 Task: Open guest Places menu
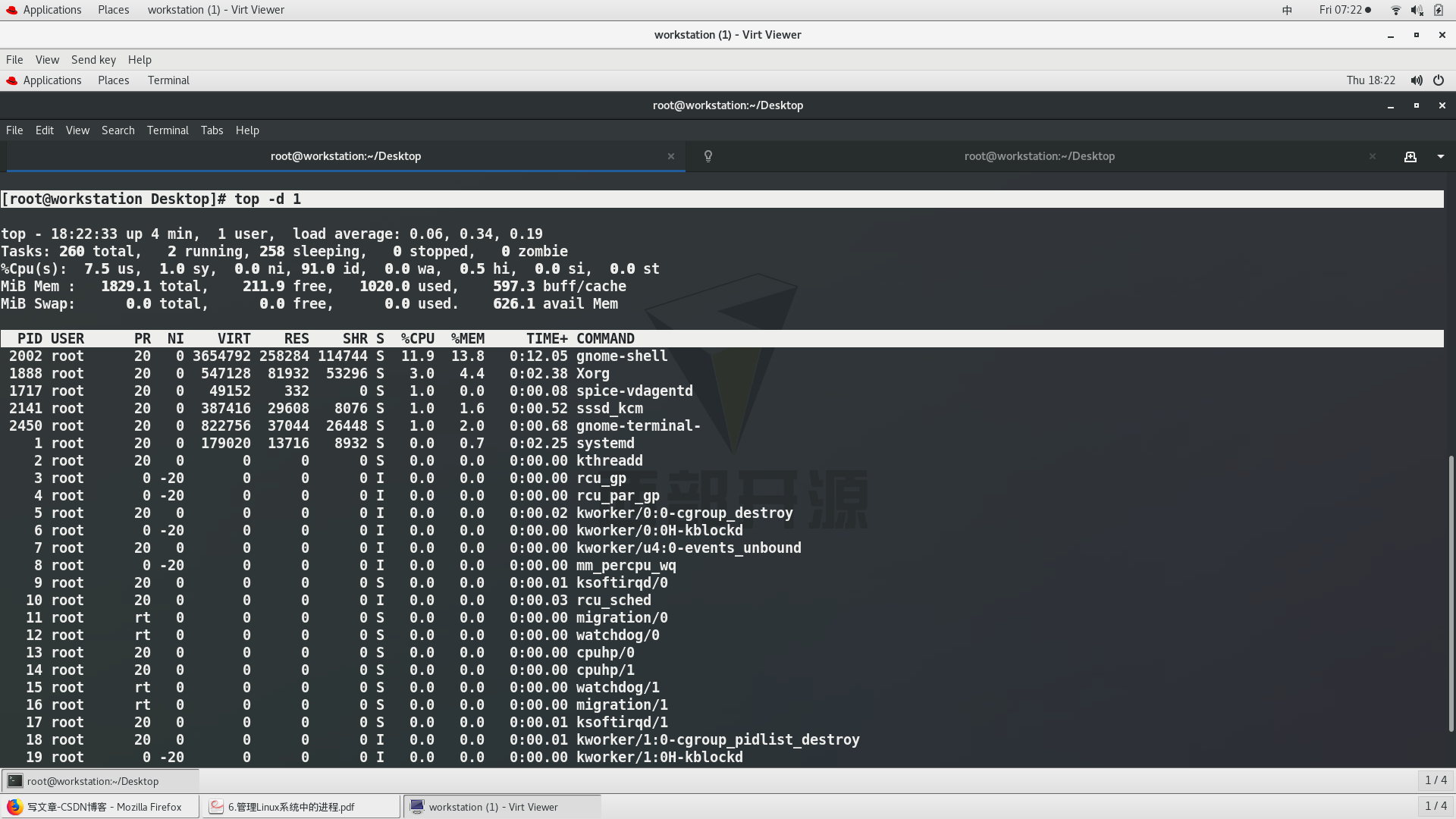point(113,80)
